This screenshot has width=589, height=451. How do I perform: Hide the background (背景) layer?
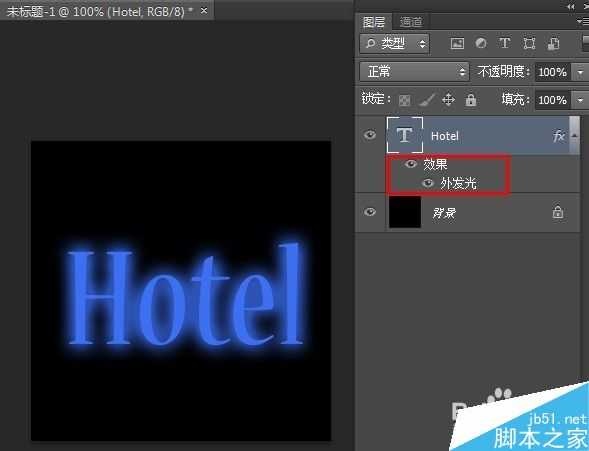click(x=370, y=212)
